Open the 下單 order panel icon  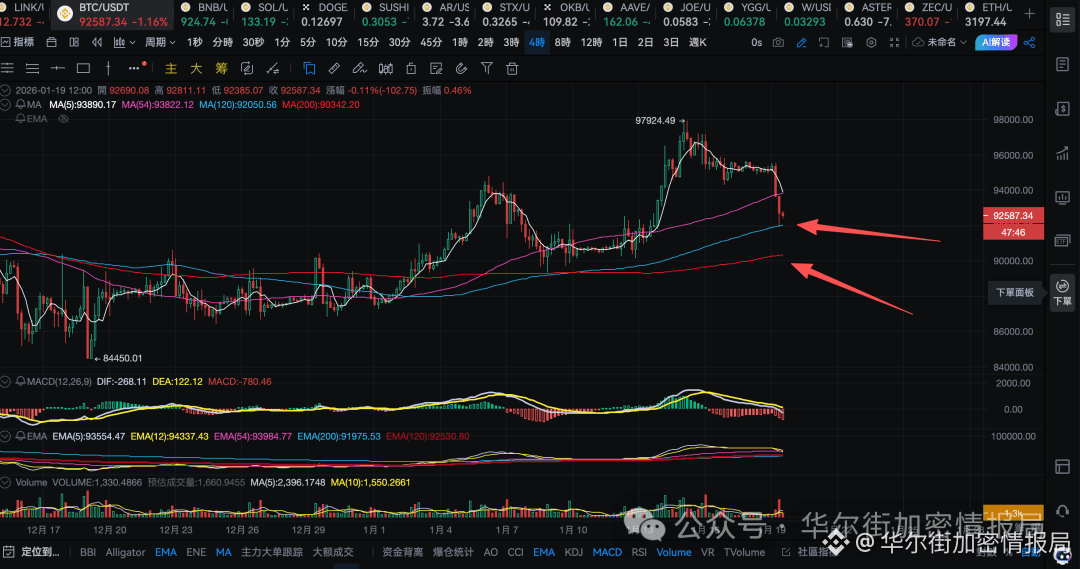1062,292
